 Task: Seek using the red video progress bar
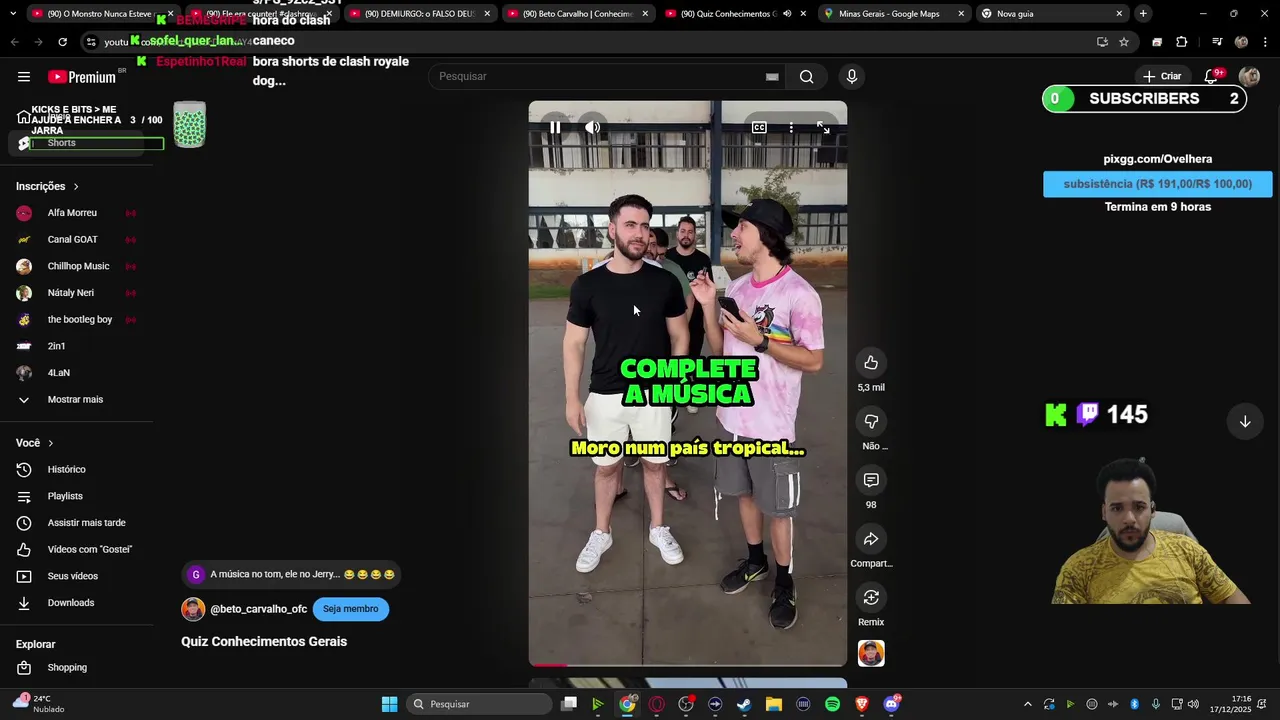[688, 664]
